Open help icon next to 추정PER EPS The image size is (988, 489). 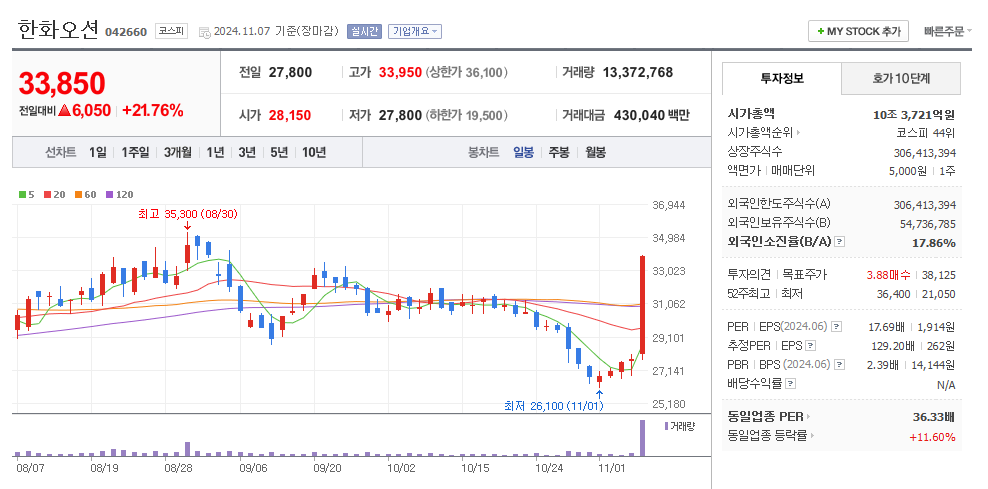(x=811, y=345)
